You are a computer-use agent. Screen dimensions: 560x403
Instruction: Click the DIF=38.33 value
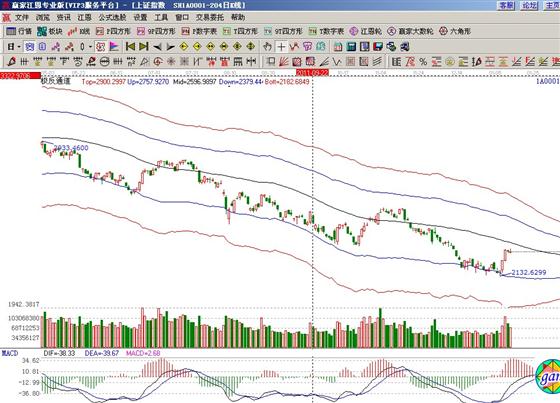point(59,353)
